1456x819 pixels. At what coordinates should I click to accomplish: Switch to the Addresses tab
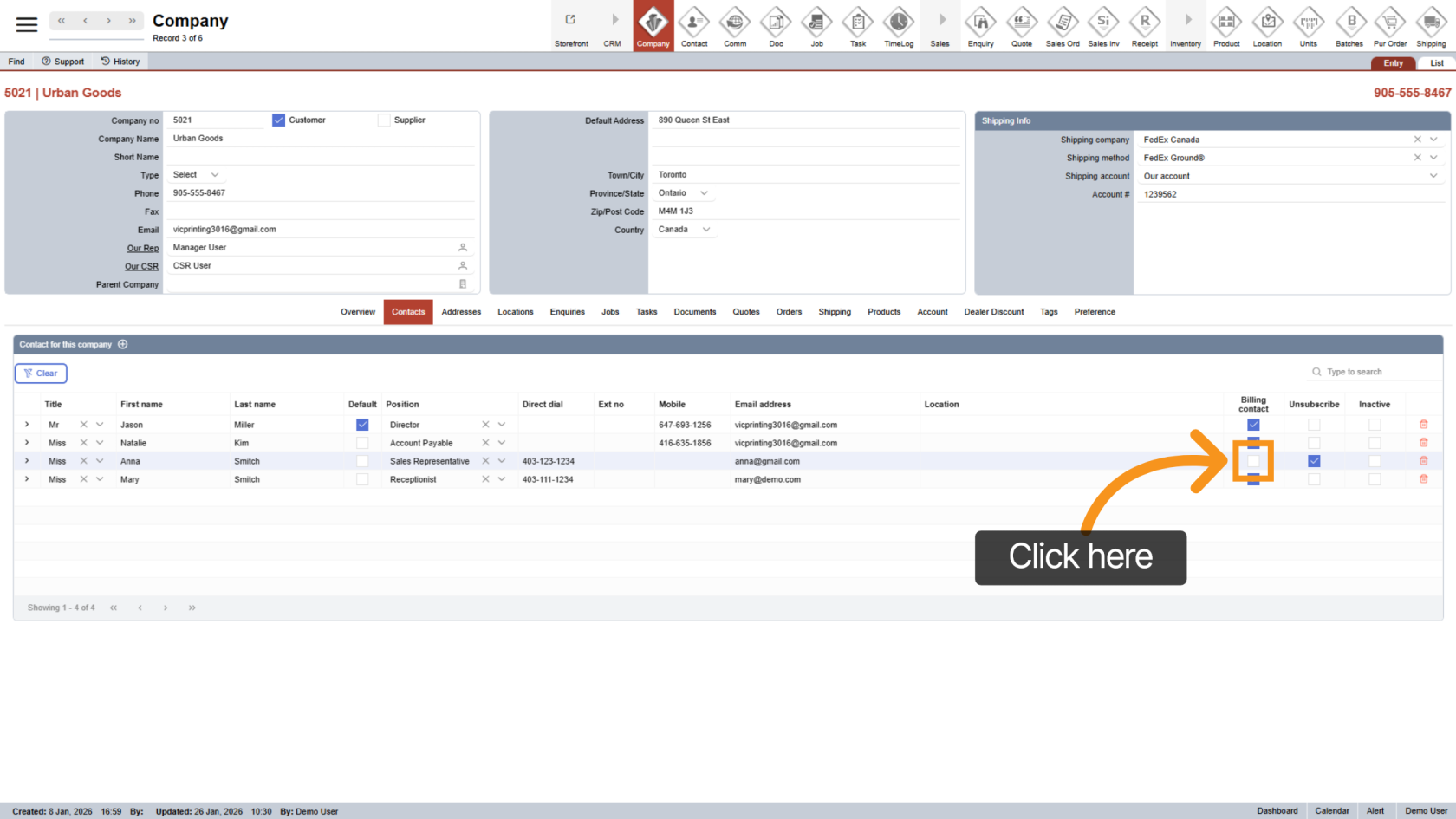click(x=461, y=312)
